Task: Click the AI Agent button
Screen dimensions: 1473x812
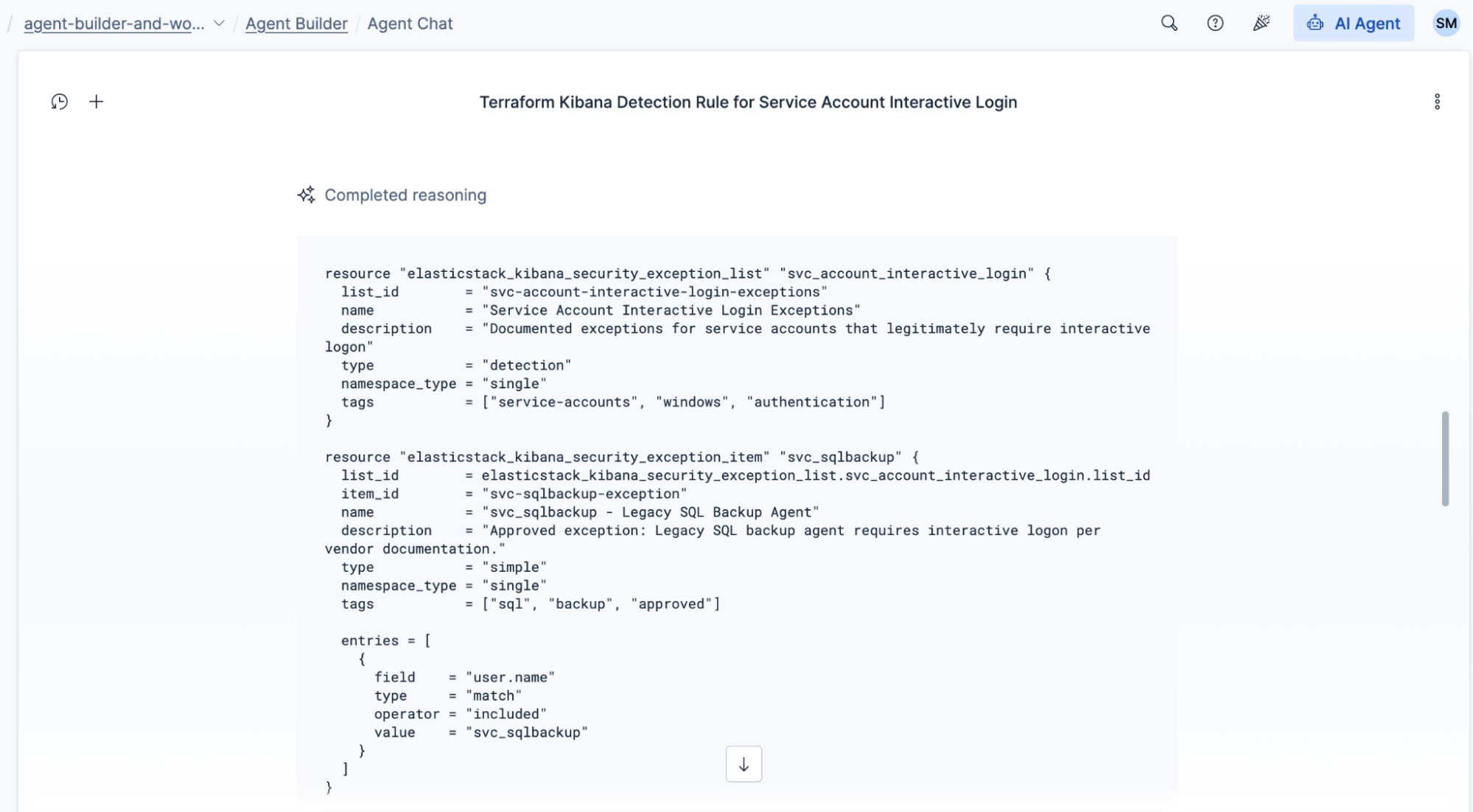Action: click(x=1354, y=23)
